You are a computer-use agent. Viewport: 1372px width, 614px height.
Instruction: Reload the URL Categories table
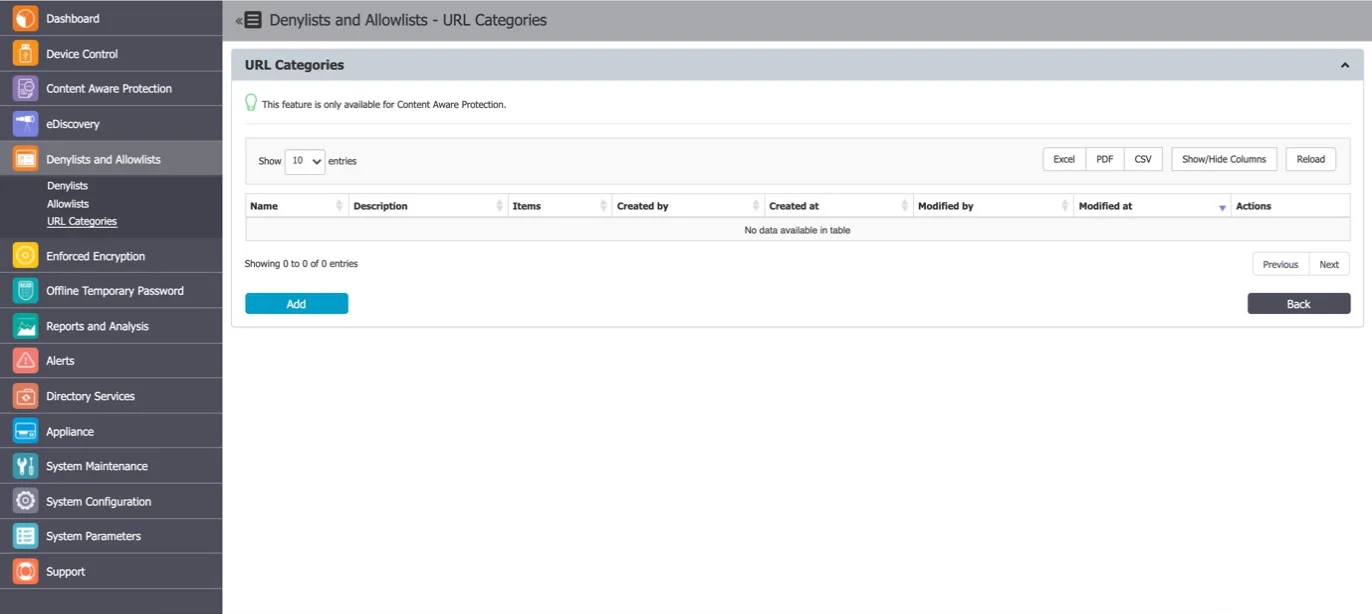click(x=1311, y=159)
